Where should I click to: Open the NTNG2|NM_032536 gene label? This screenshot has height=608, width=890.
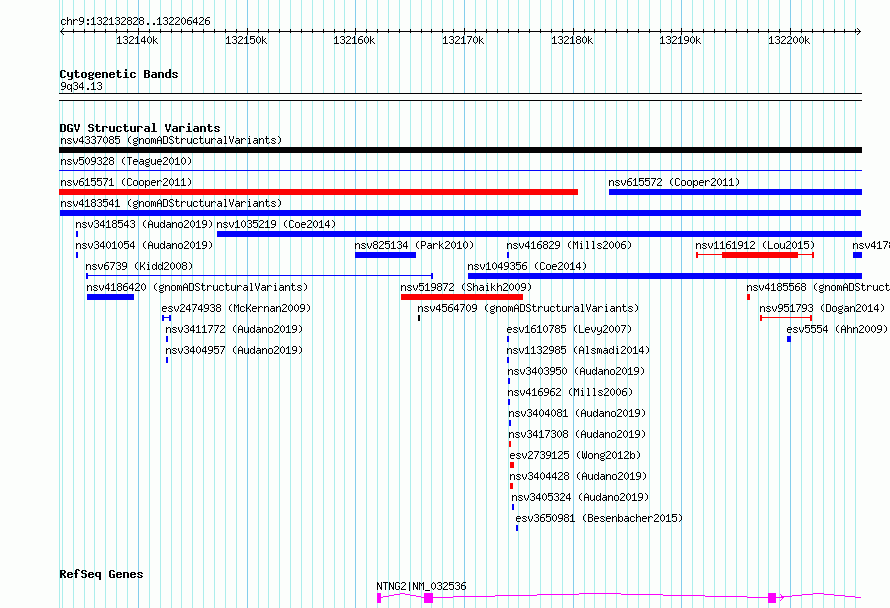421,586
